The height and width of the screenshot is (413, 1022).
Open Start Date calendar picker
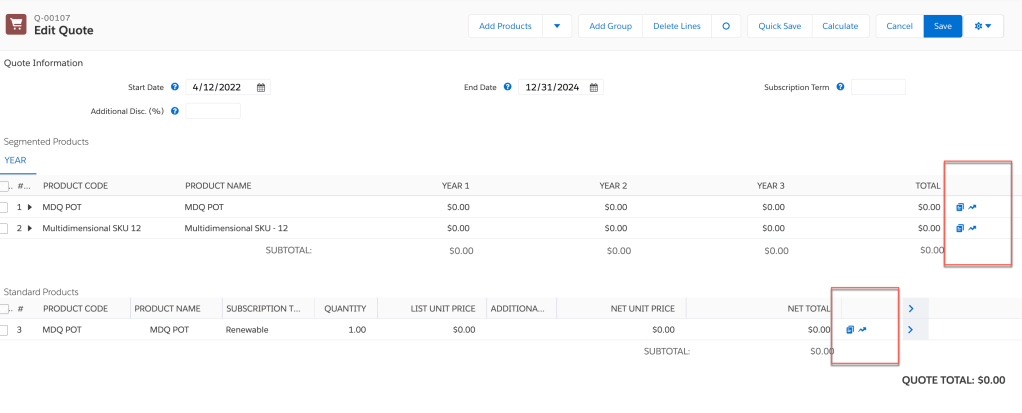[261, 88]
